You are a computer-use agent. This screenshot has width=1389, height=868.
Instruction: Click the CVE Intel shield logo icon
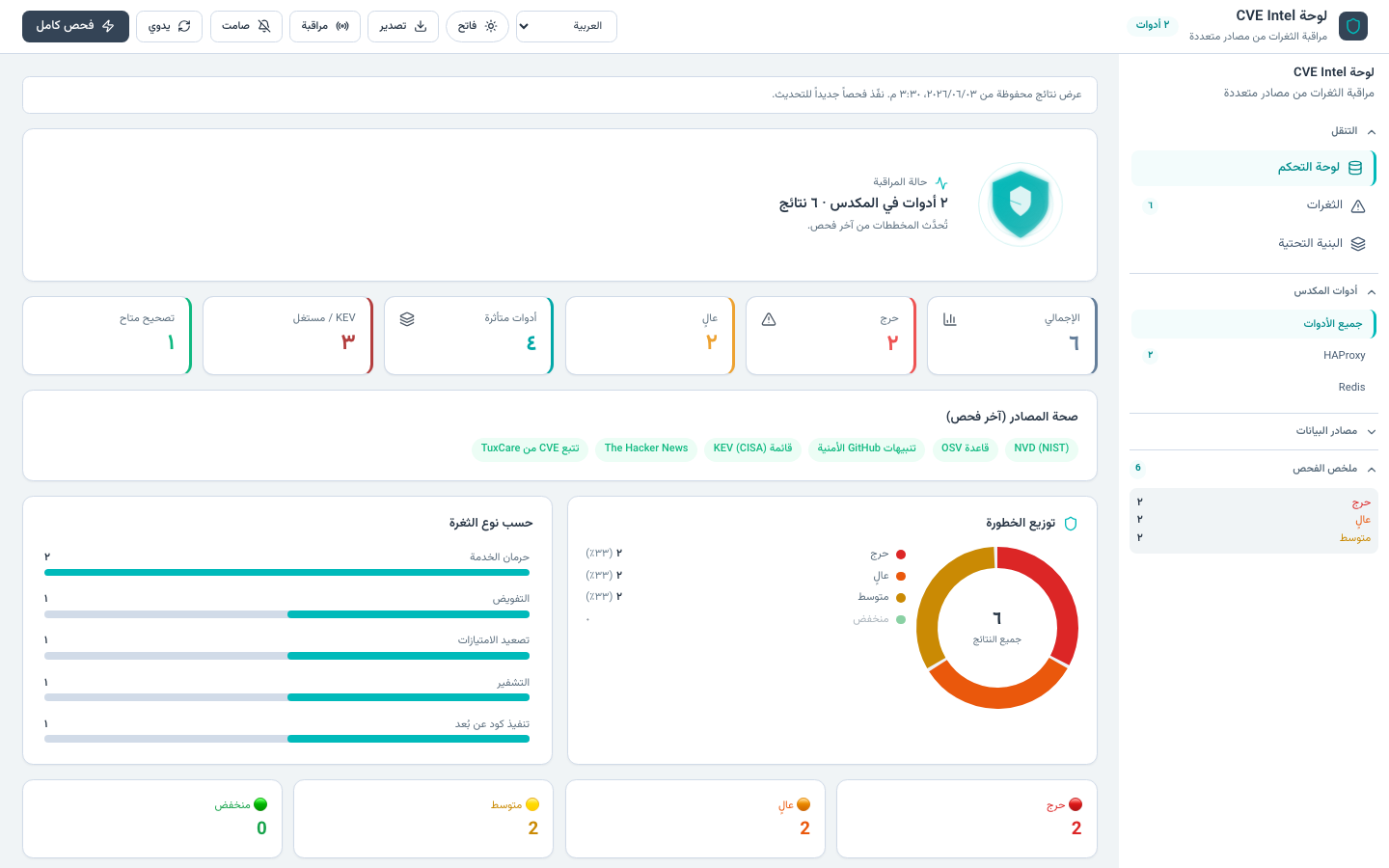pos(1353,26)
